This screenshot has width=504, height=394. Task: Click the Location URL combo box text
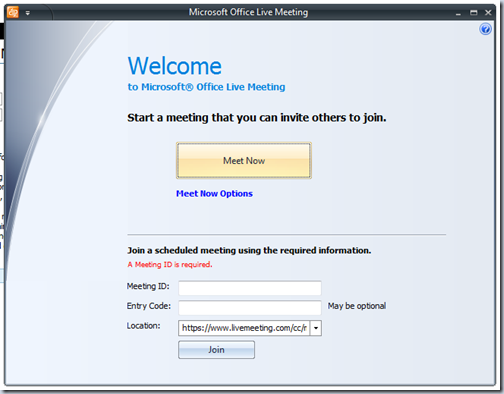click(x=244, y=328)
